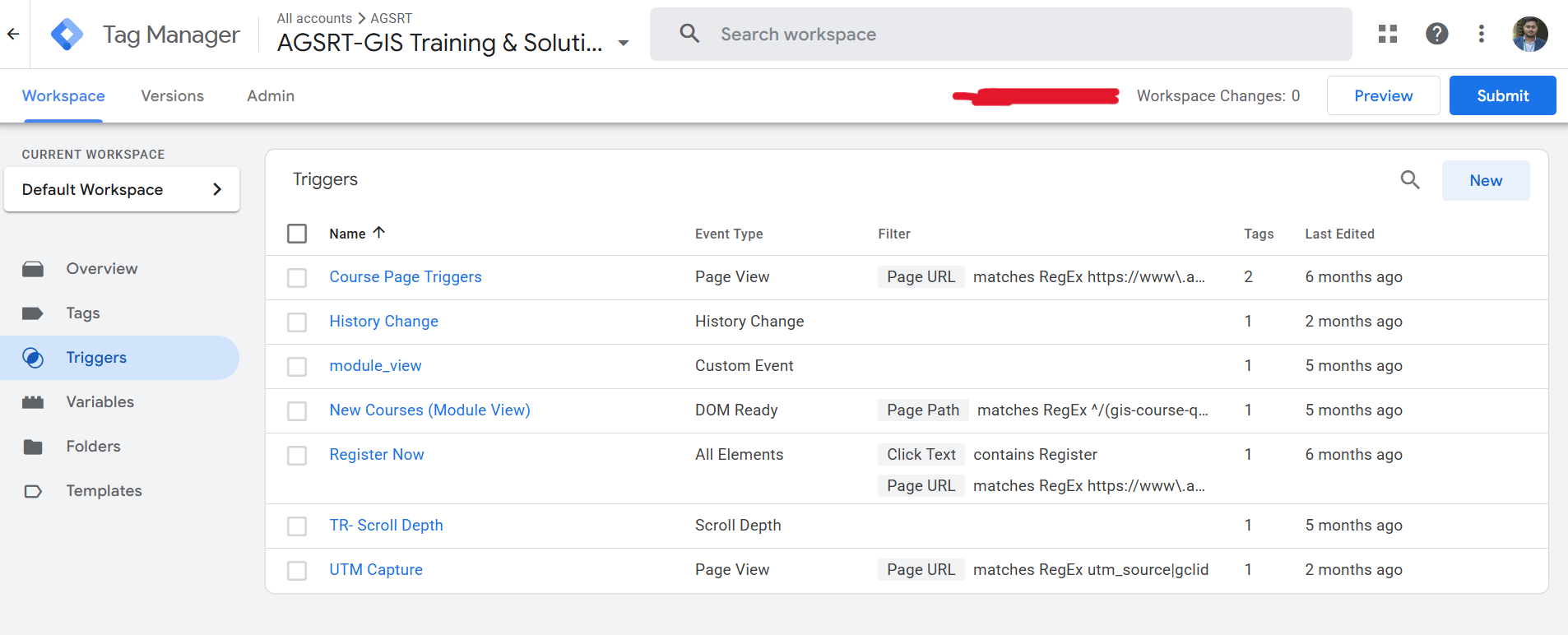Click the Variables sidebar icon
The height and width of the screenshot is (635, 1568).
click(x=33, y=402)
